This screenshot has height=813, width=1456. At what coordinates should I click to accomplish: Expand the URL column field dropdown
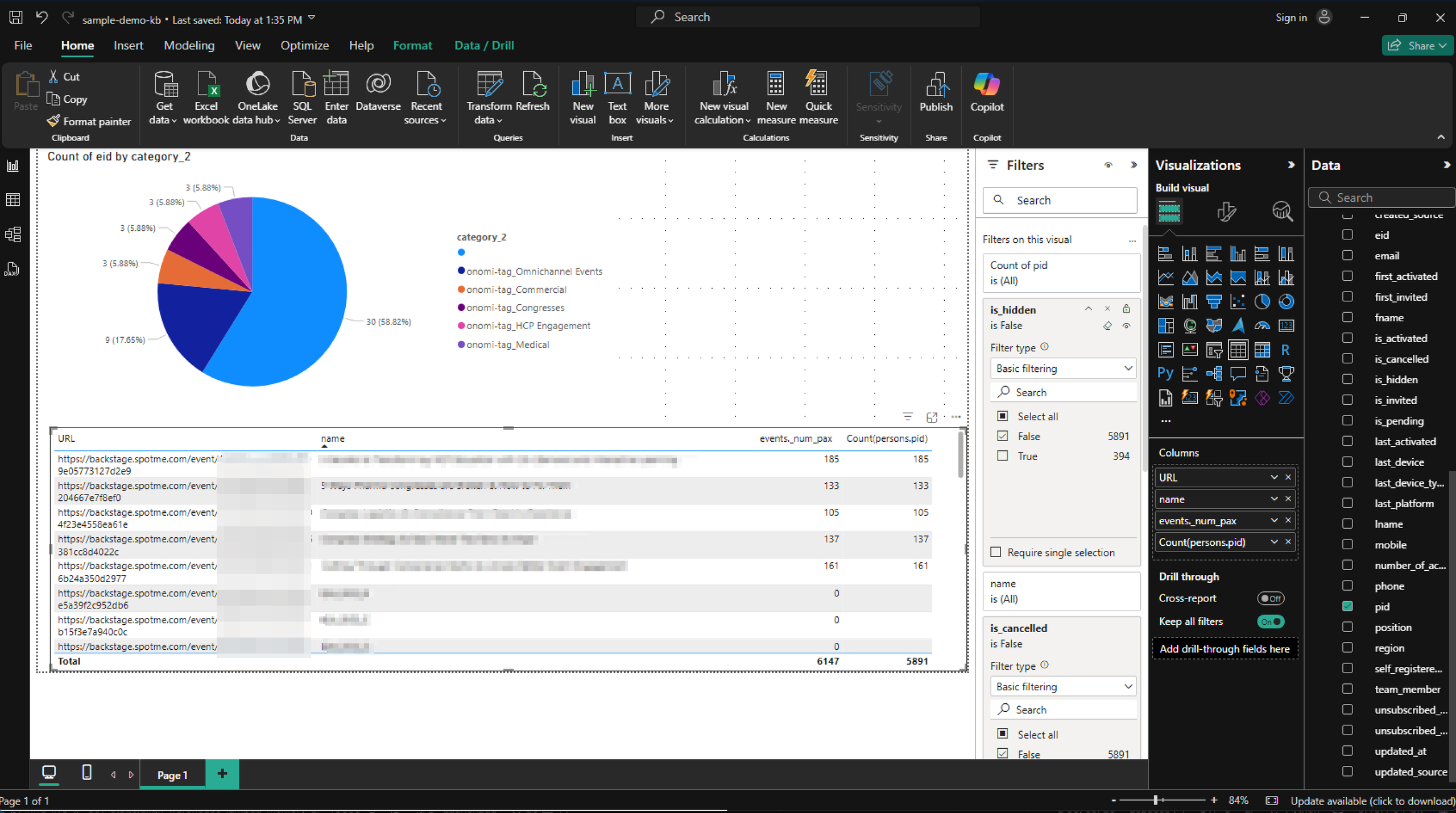pos(1274,478)
